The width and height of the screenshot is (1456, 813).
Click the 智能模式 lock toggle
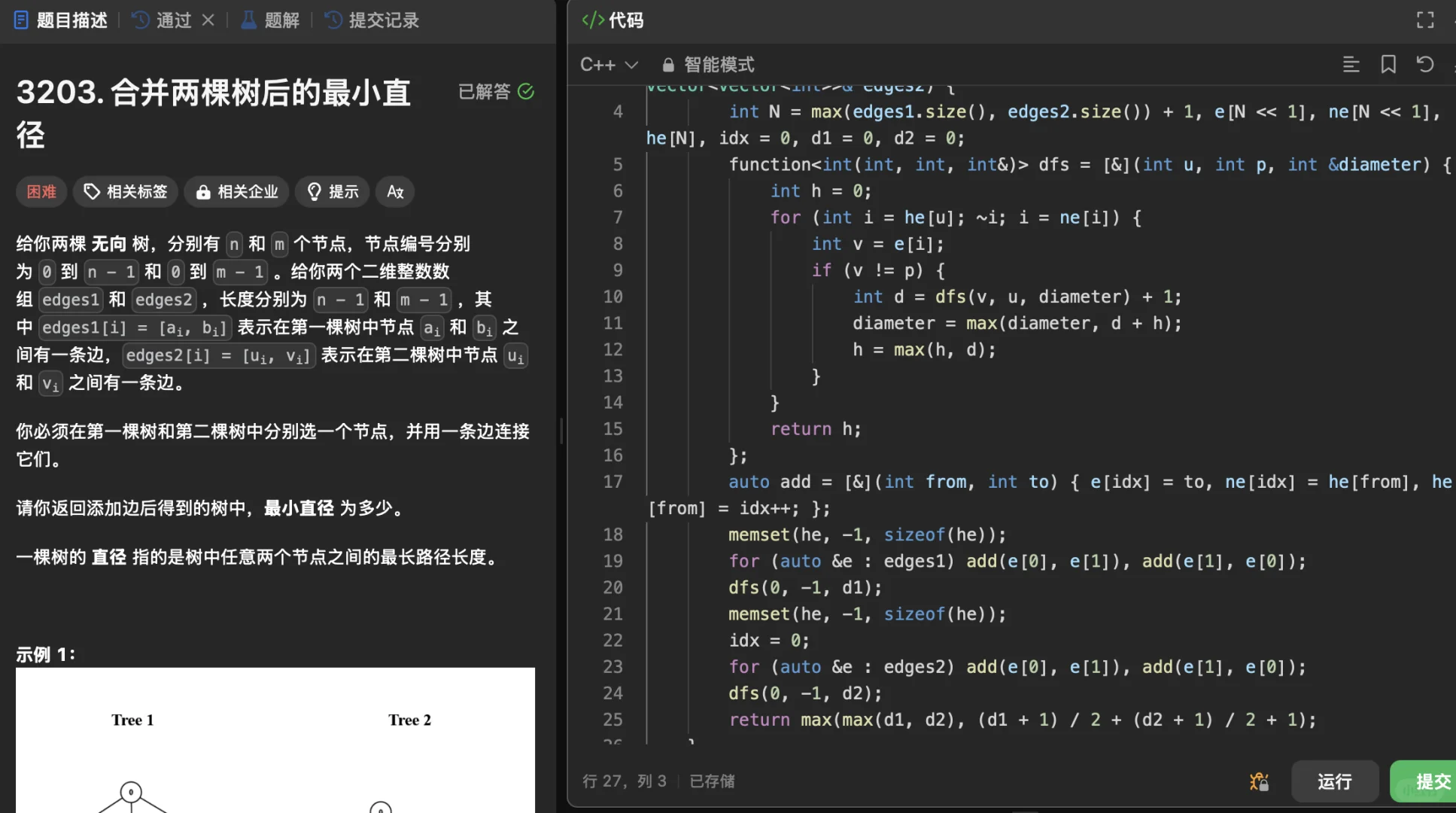707,65
